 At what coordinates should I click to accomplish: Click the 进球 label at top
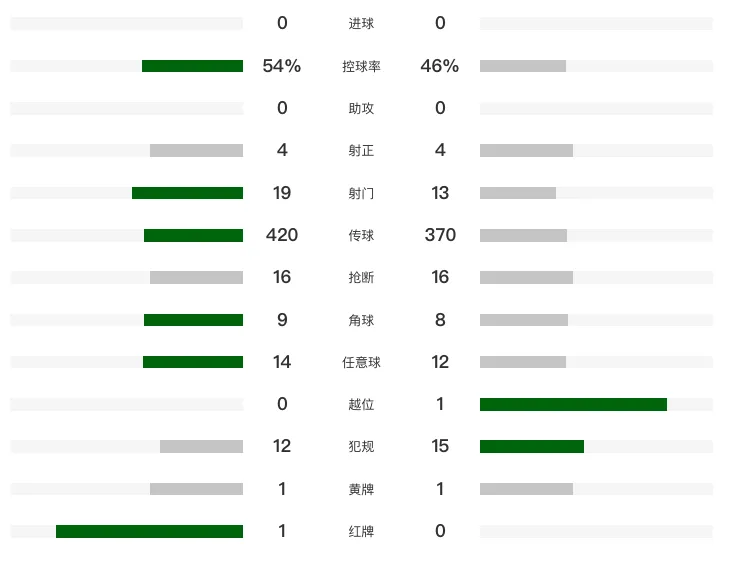tap(361, 23)
